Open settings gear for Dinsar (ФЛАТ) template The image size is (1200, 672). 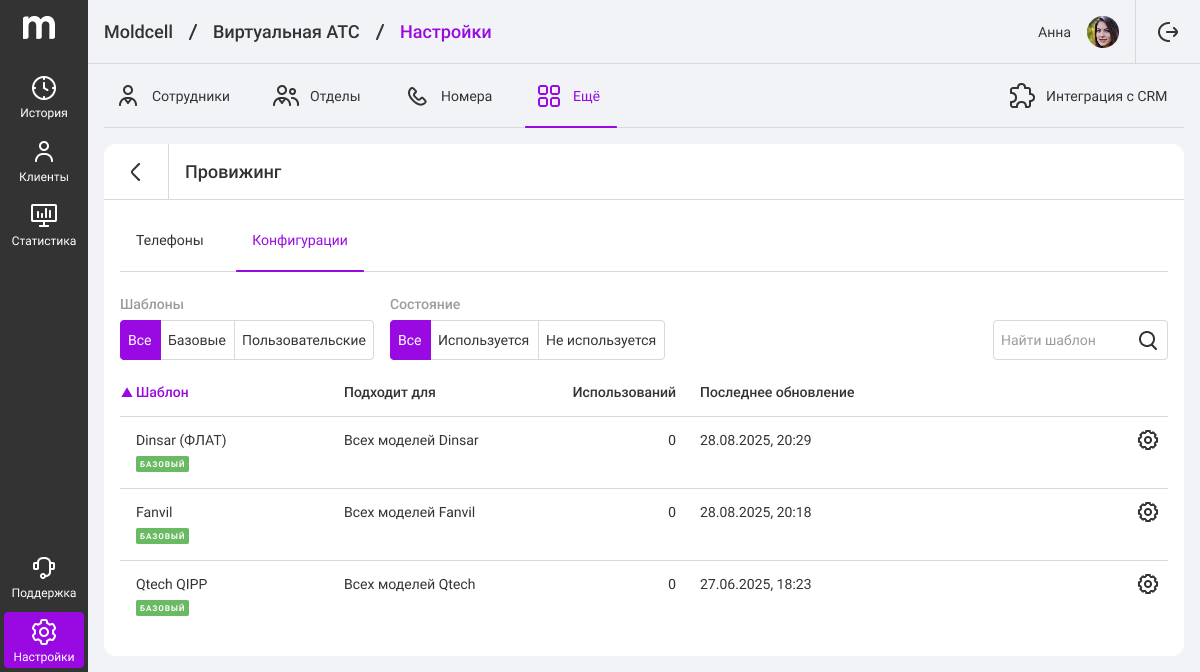(1148, 440)
